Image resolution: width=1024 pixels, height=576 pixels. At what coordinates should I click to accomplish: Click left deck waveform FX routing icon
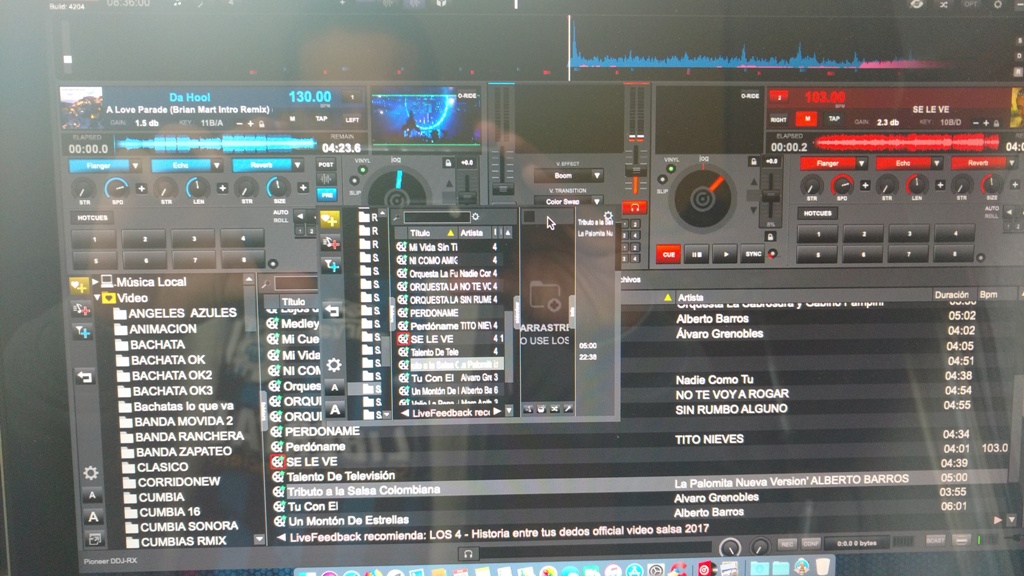click(x=327, y=179)
